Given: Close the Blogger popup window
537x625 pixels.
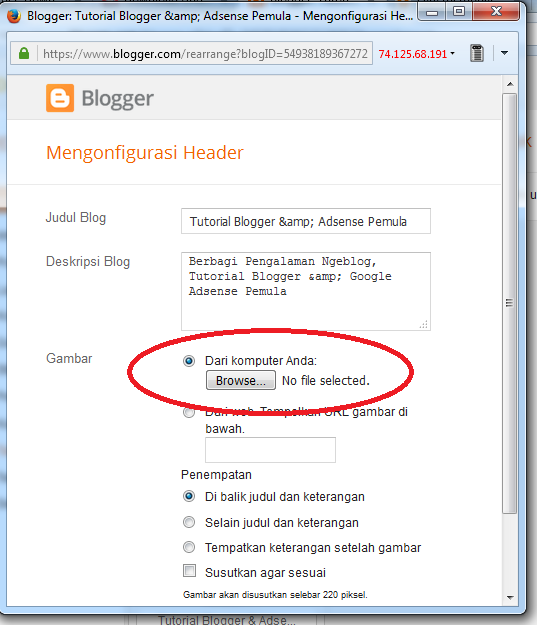Looking at the screenshot, I should [x=496, y=12].
